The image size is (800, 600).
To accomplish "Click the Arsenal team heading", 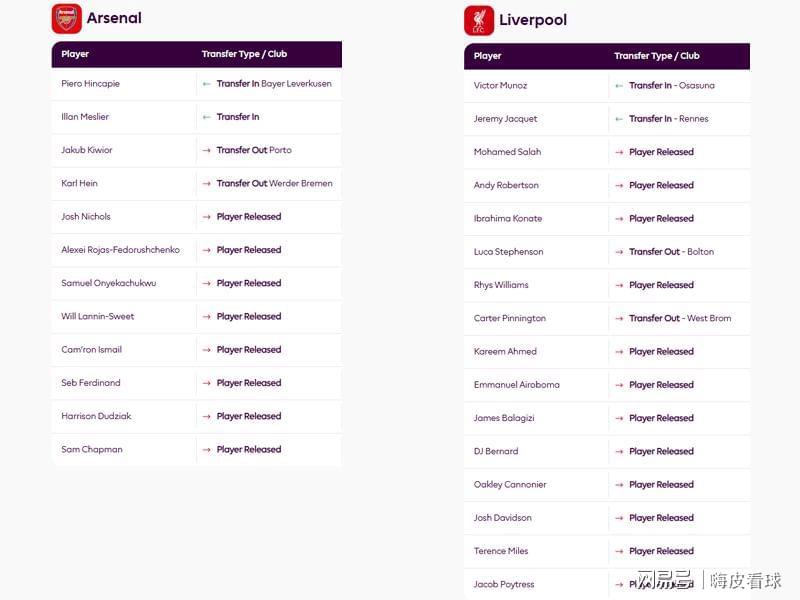I will point(114,18).
